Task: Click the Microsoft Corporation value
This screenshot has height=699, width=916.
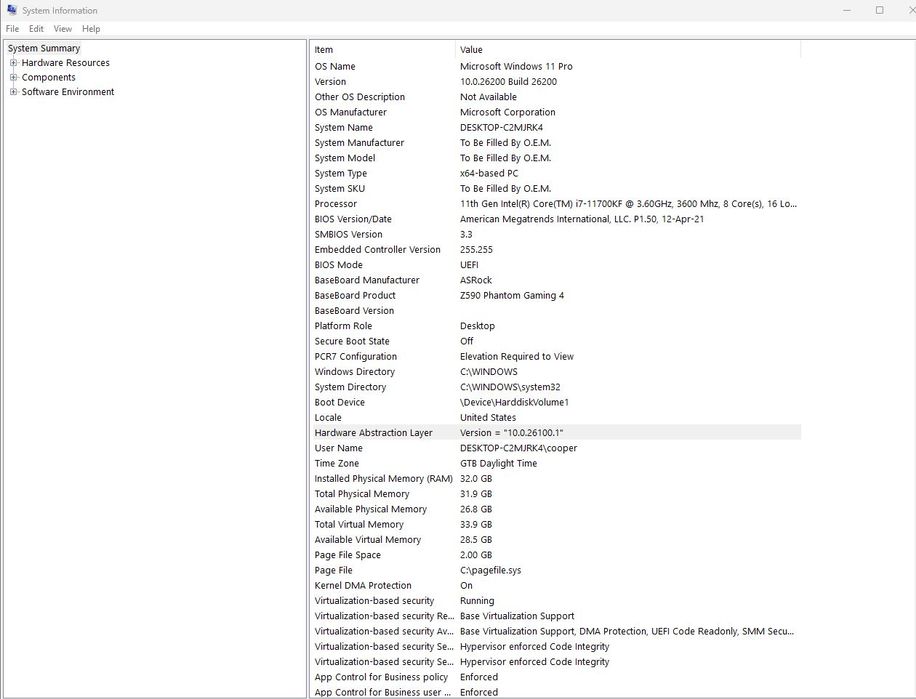Action: click(x=508, y=112)
